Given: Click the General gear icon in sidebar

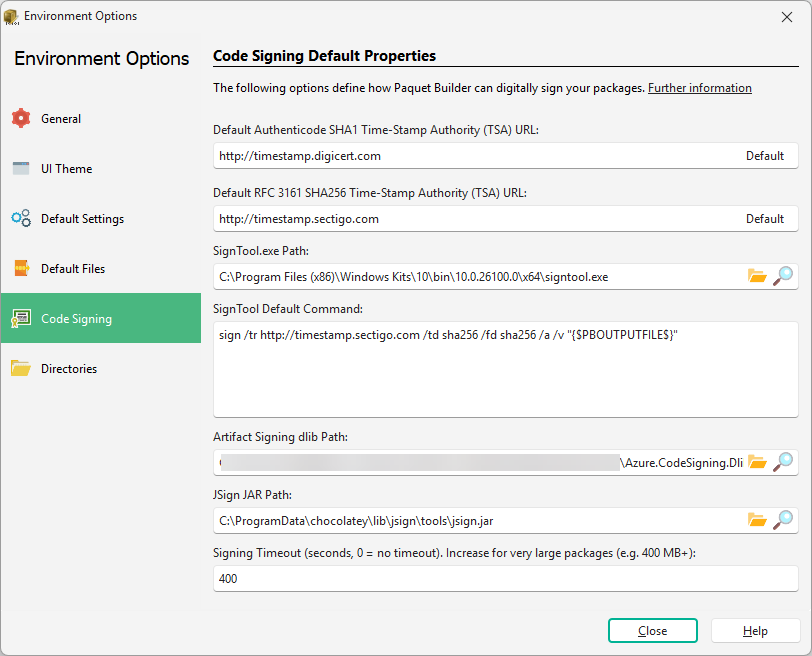Looking at the screenshot, I should pyautogui.click(x=21, y=119).
